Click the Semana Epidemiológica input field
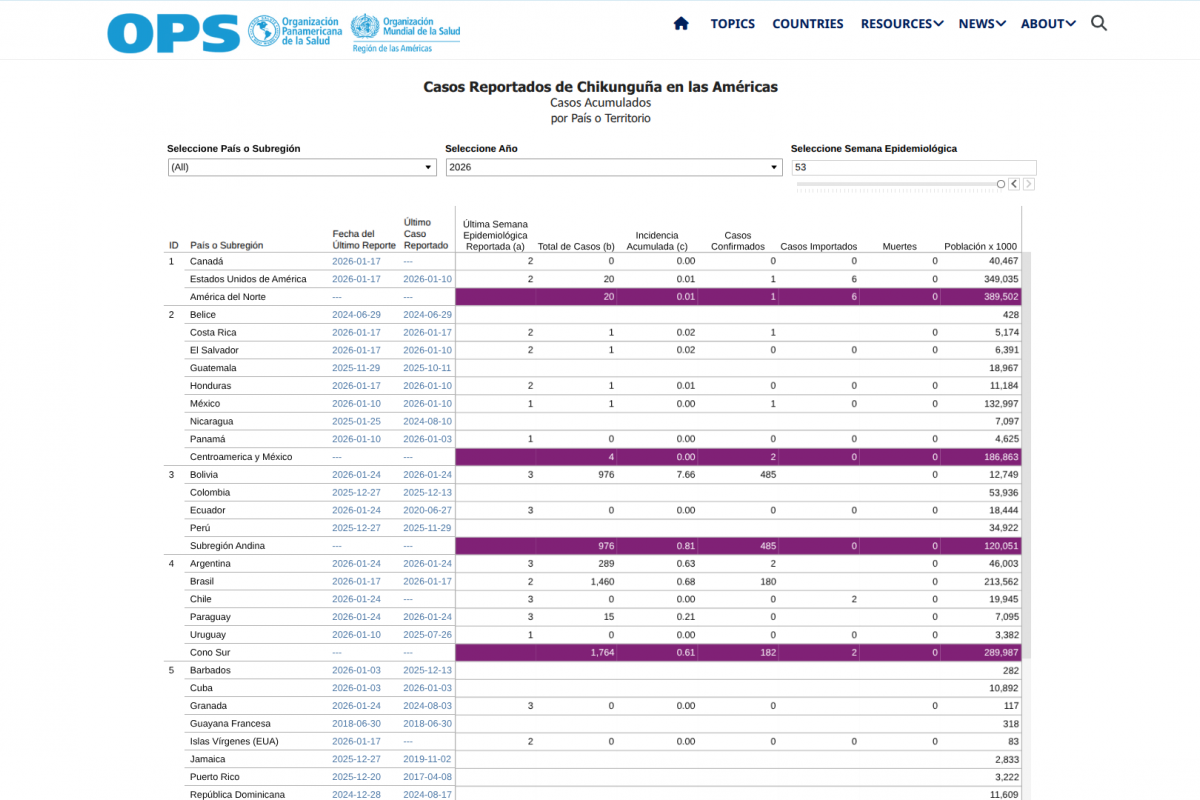The width and height of the screenshot is (1200, 800). pyautogui.click(x=913, y=167)
